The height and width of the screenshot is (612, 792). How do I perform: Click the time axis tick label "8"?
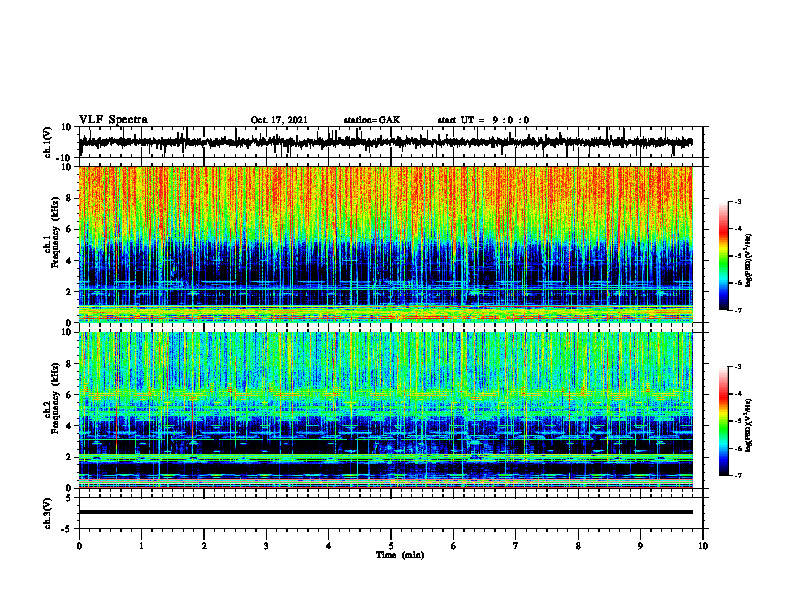pyautogui.click(x=578, y=546)
